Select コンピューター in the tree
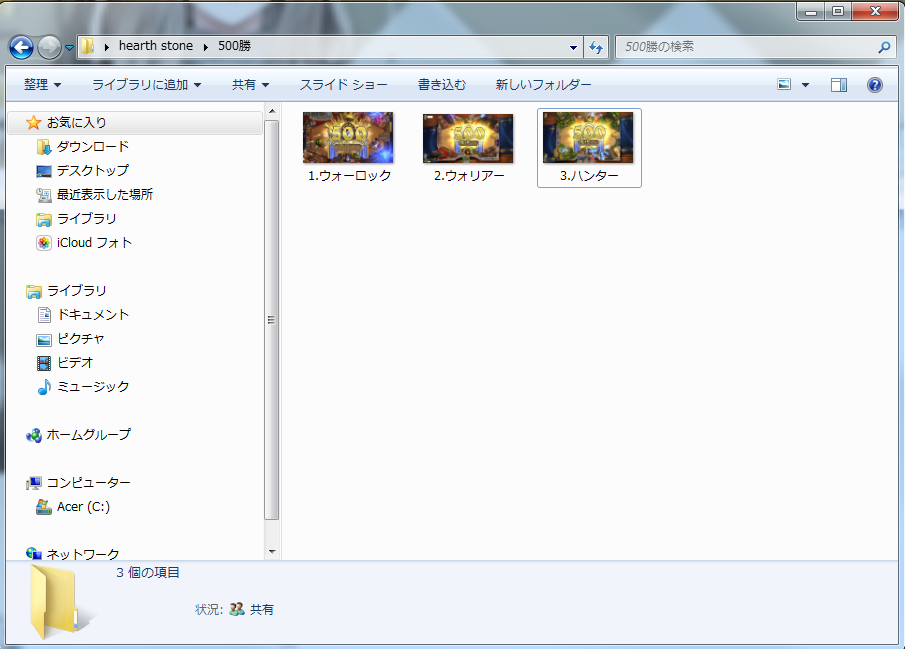 point(88,482)
